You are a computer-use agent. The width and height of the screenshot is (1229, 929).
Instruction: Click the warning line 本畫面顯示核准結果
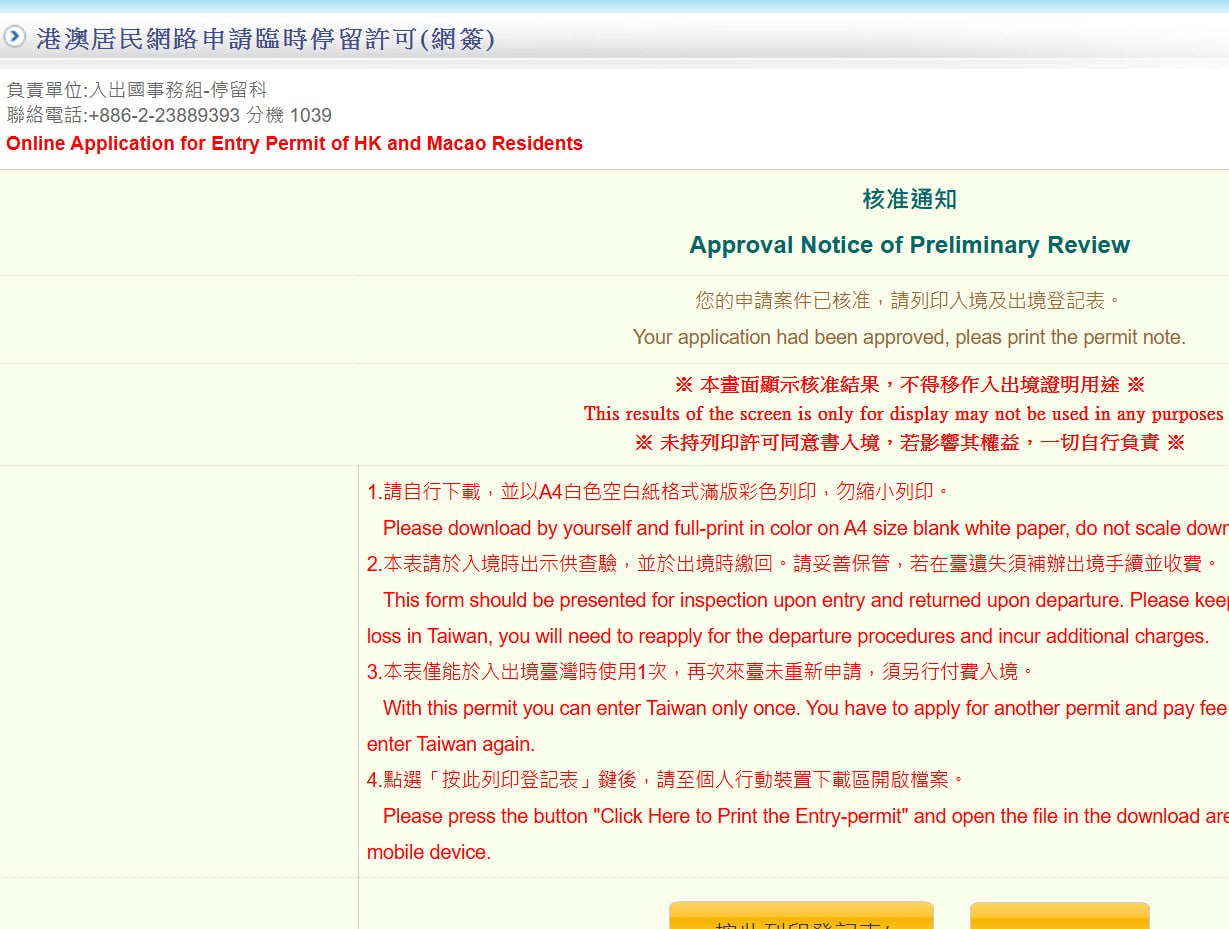909,385
